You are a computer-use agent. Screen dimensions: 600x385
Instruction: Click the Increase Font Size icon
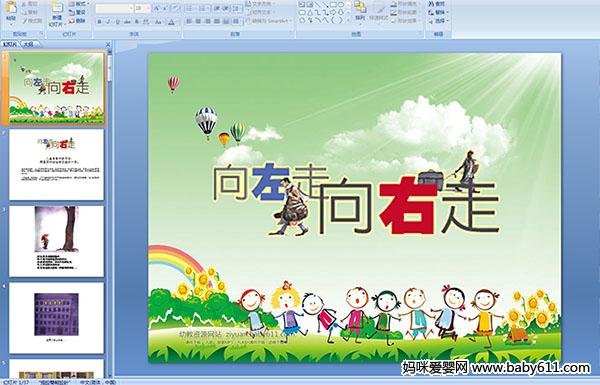(157, 8)
